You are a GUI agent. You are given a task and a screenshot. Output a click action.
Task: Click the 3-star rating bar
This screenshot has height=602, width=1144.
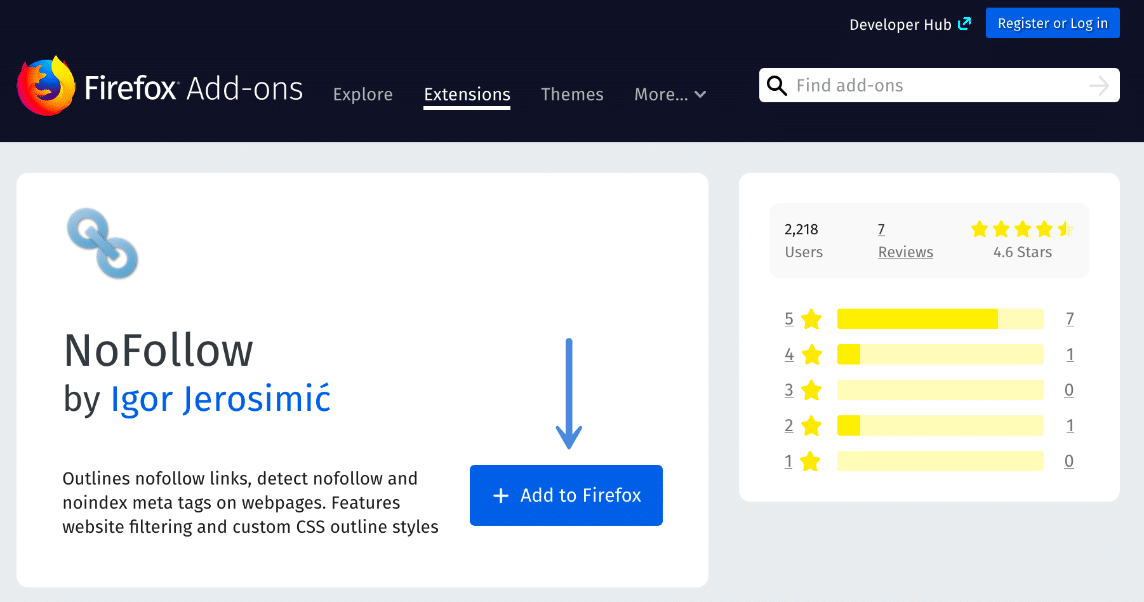(x=940, y=390)
